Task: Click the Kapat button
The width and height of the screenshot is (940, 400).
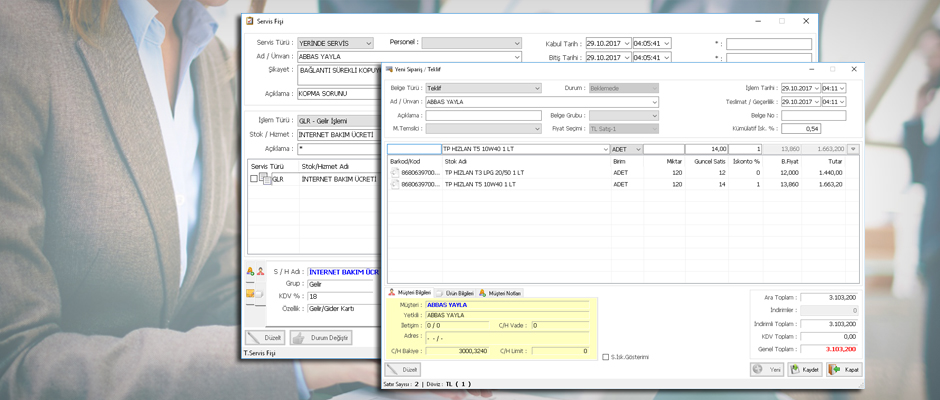Action: tap(845, 370)
